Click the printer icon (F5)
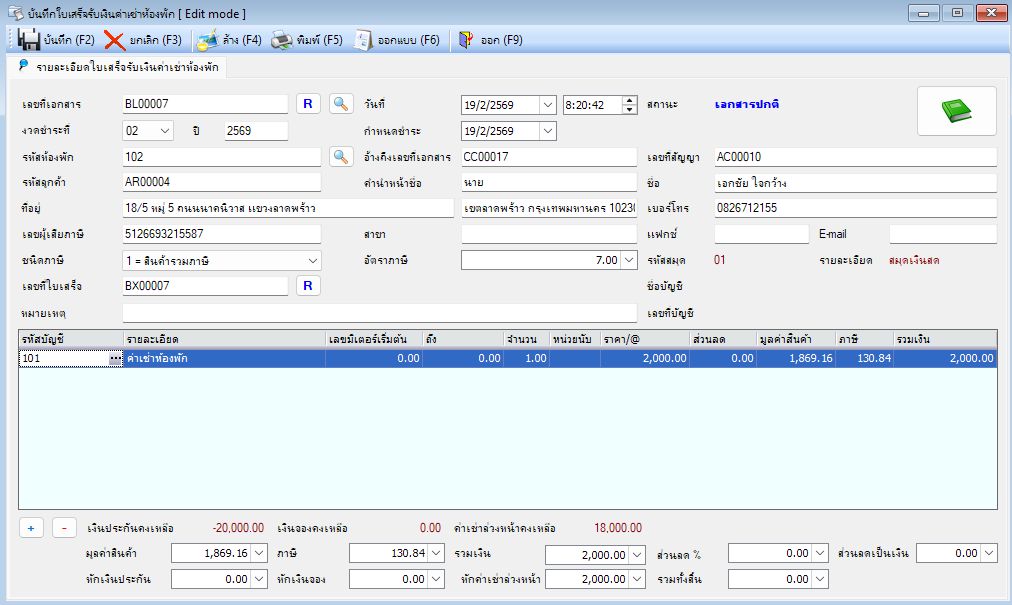Image resolution: width=1012 pixels, height=605 pixels. [281, 40]
